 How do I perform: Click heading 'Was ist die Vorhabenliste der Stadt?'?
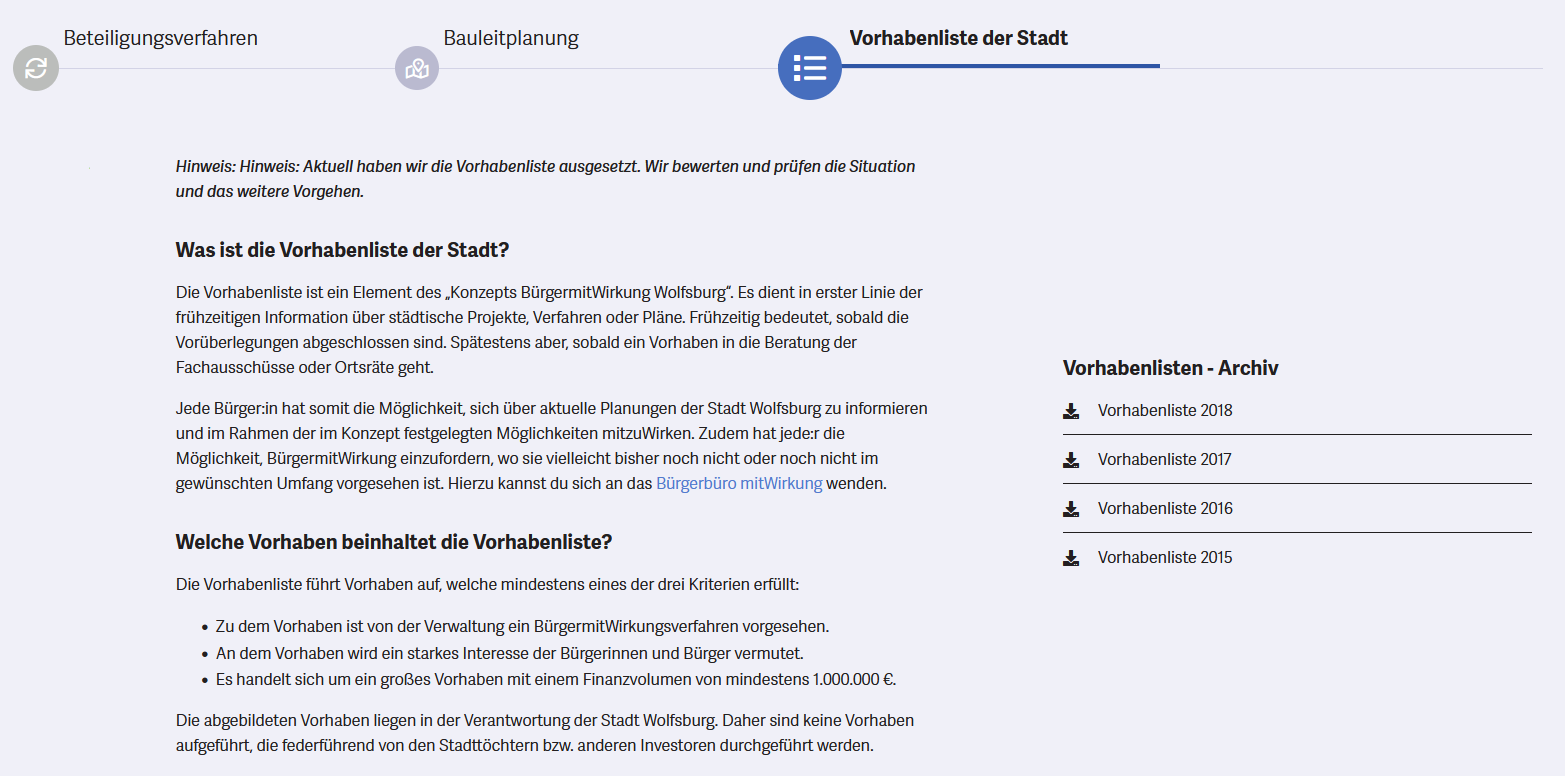(x=342, y=250)
